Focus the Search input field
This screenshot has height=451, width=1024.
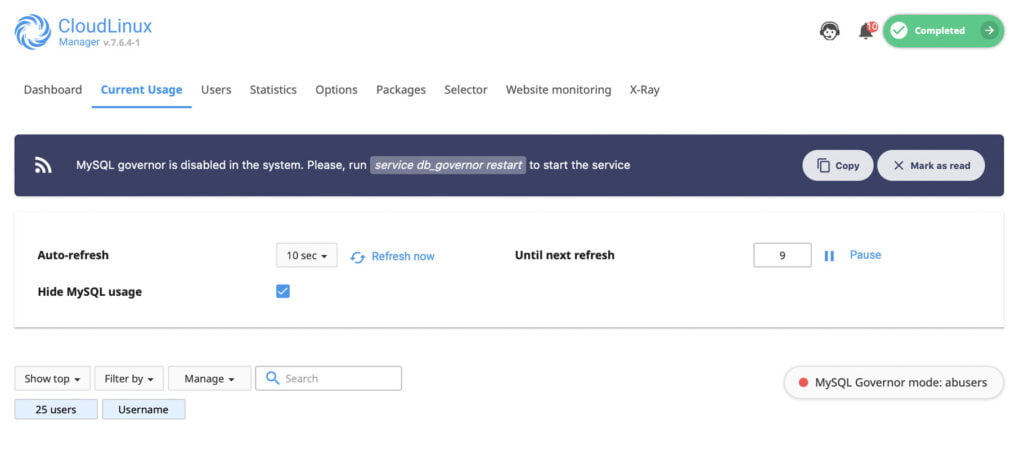pos(328,379)
